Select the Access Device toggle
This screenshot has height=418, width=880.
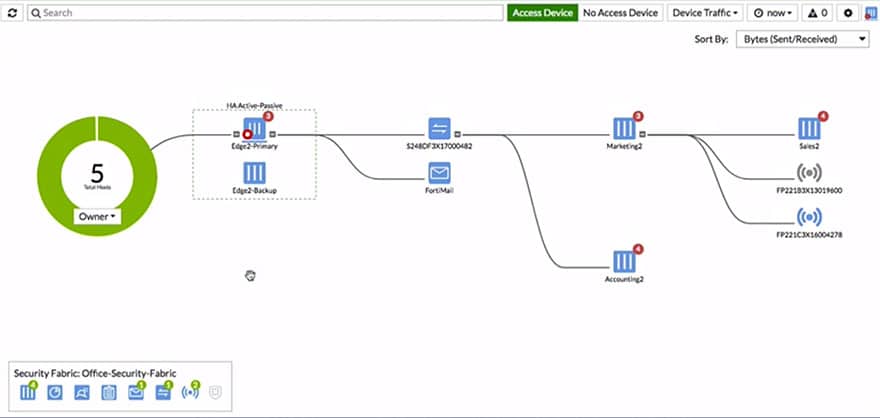coord(542,12)
